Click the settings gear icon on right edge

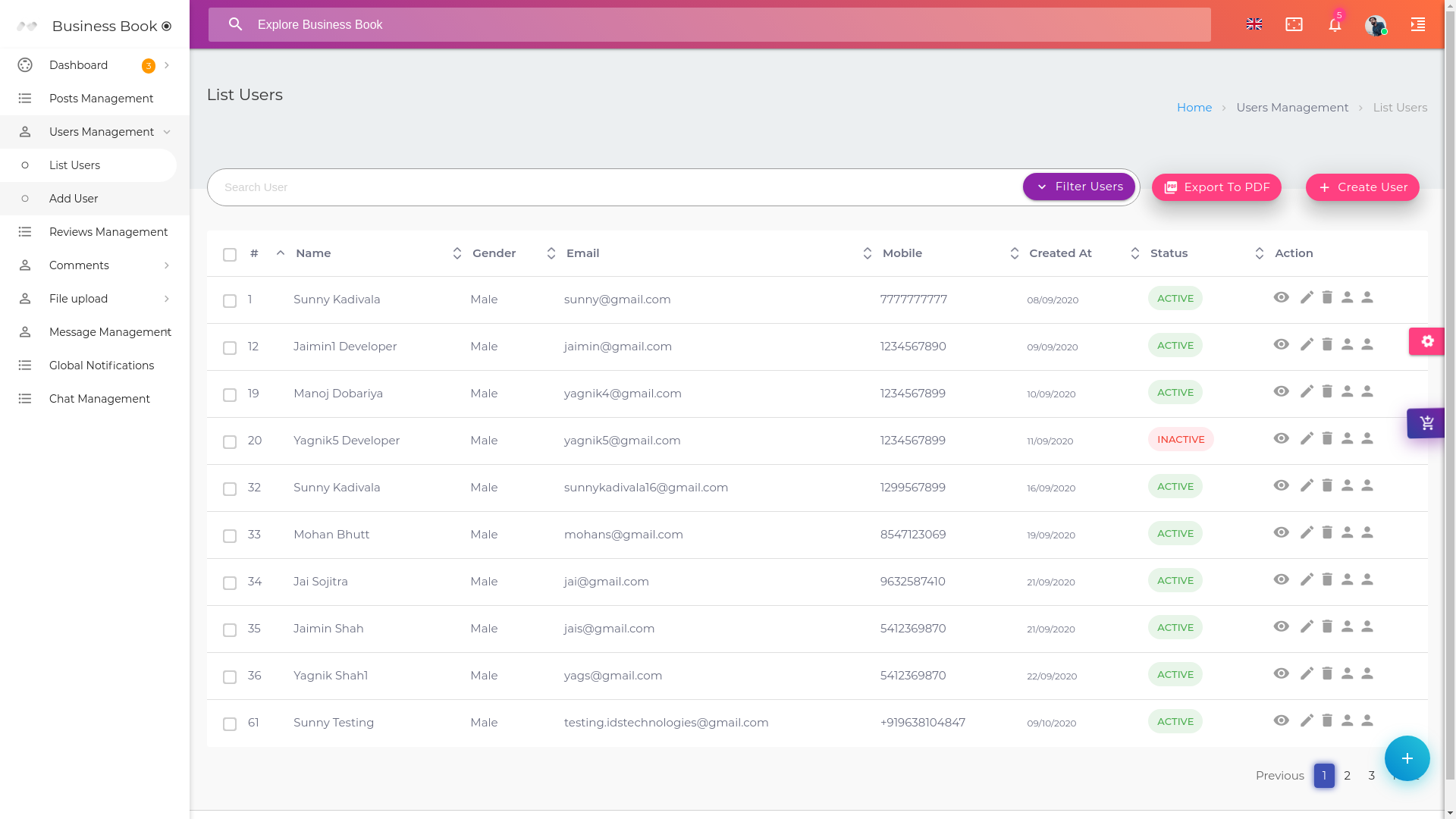[x=1427, y=342]
